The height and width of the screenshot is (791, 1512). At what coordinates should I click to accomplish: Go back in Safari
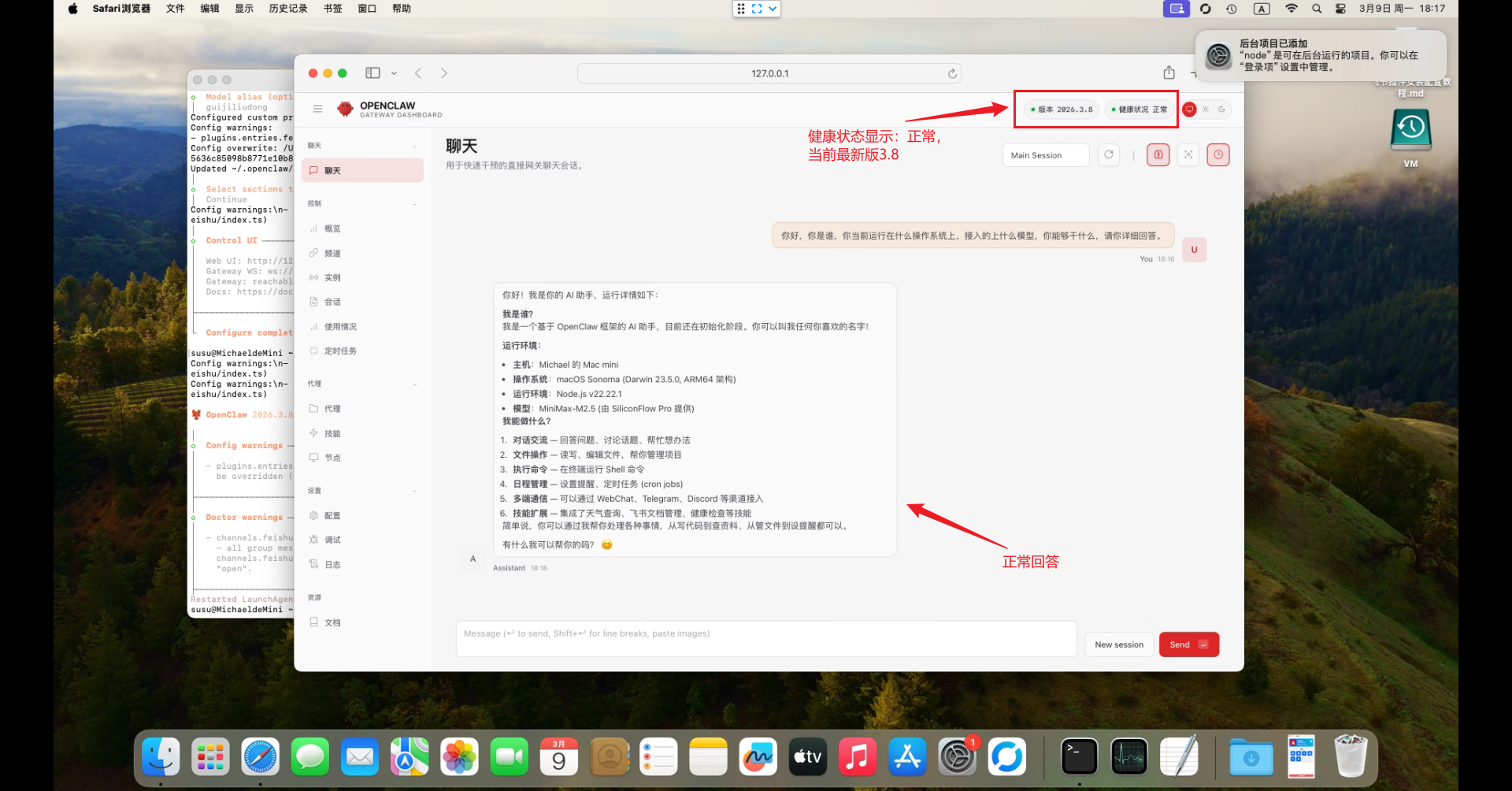(418, 73)
